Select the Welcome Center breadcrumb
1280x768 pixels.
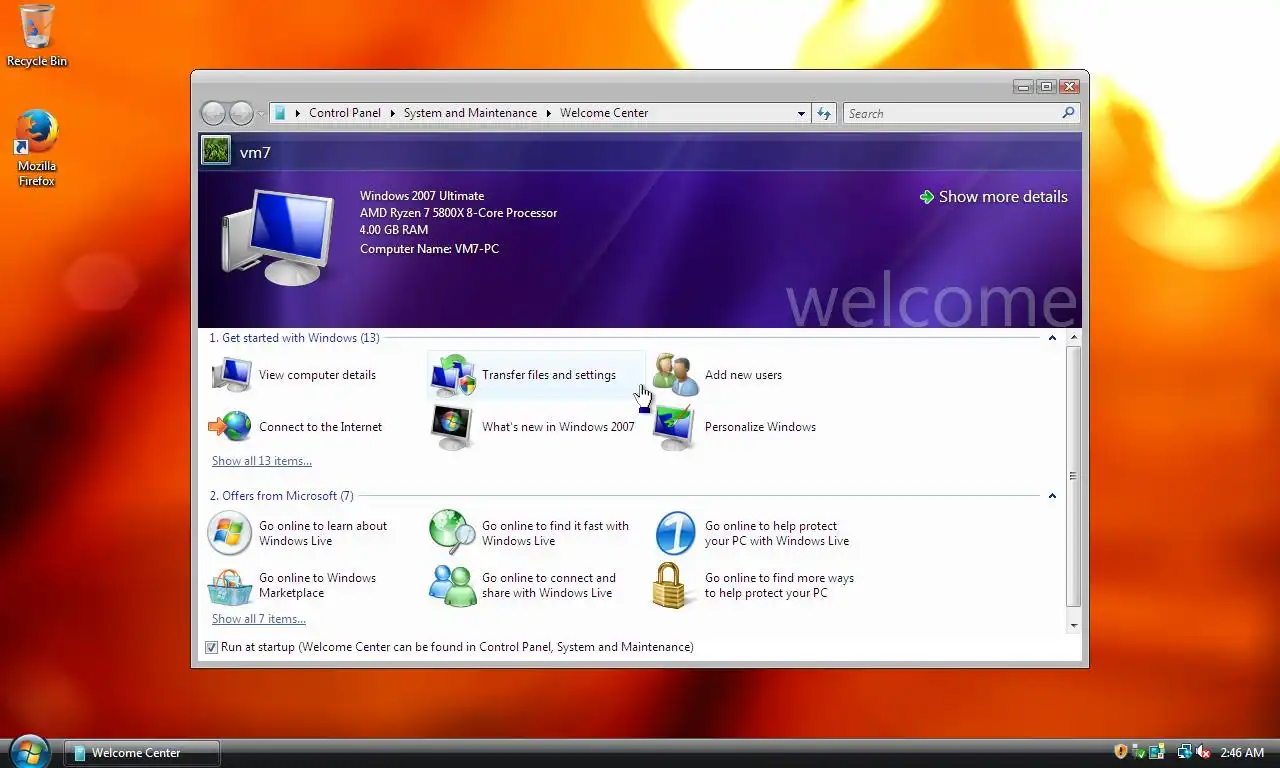604,113
